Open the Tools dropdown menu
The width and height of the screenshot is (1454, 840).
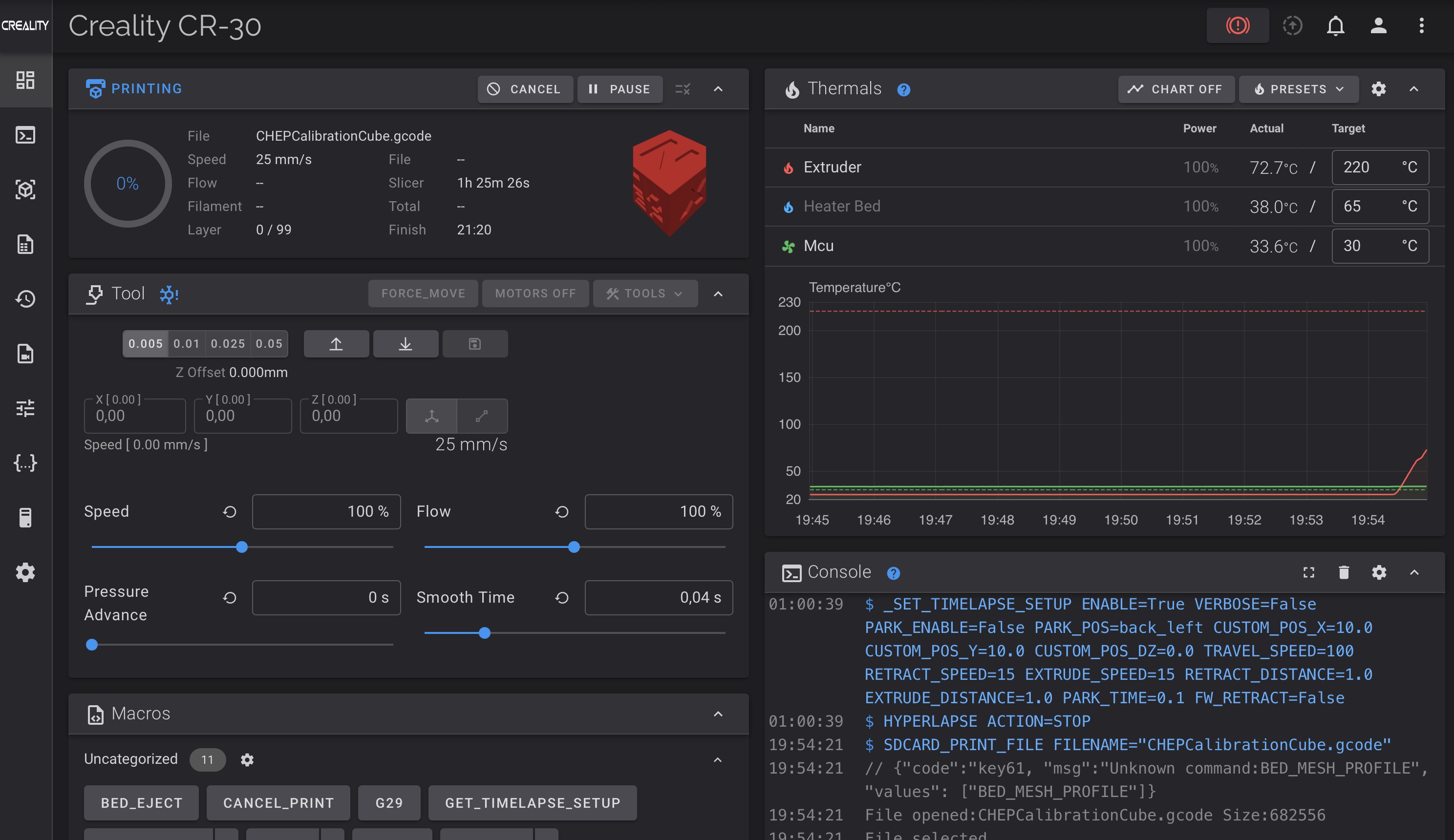pyautogui.click(x=645, y=294)
